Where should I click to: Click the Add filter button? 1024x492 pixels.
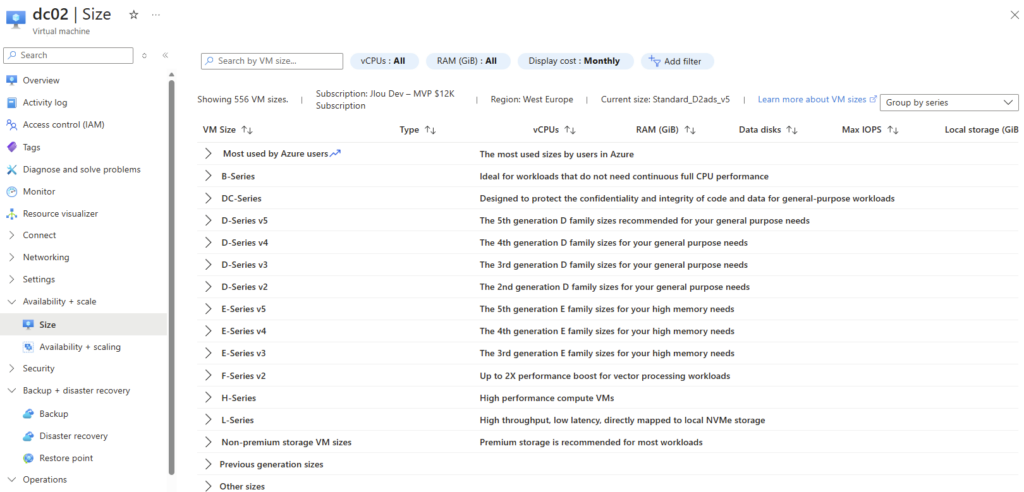click(x=677, y=61)
